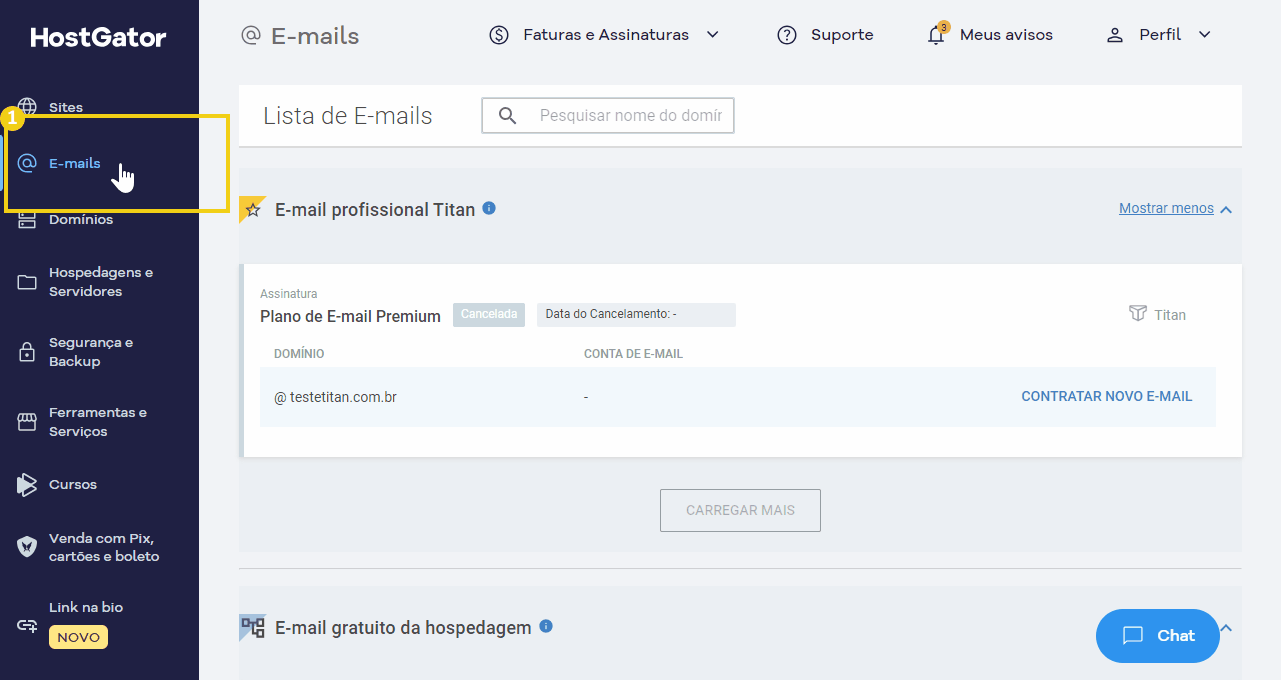Image resolution: width=1281 pixels, height=680 pixels.
Task: Open Segurança e Backup menu item
Action: (91, 352)
